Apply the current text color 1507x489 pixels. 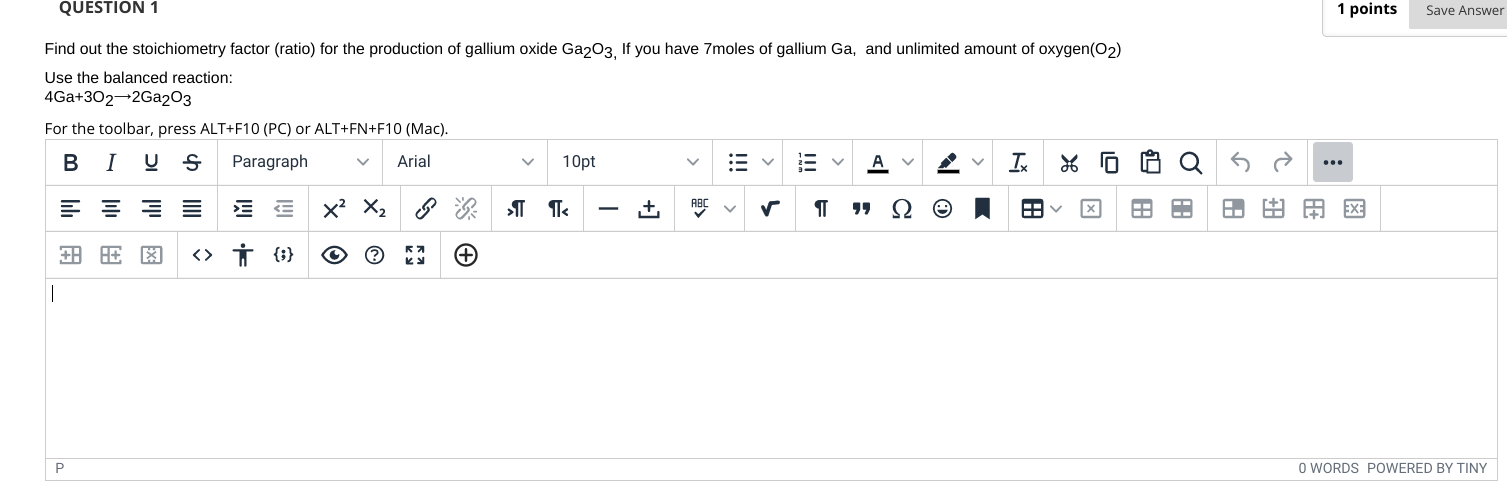pos(877,162)
